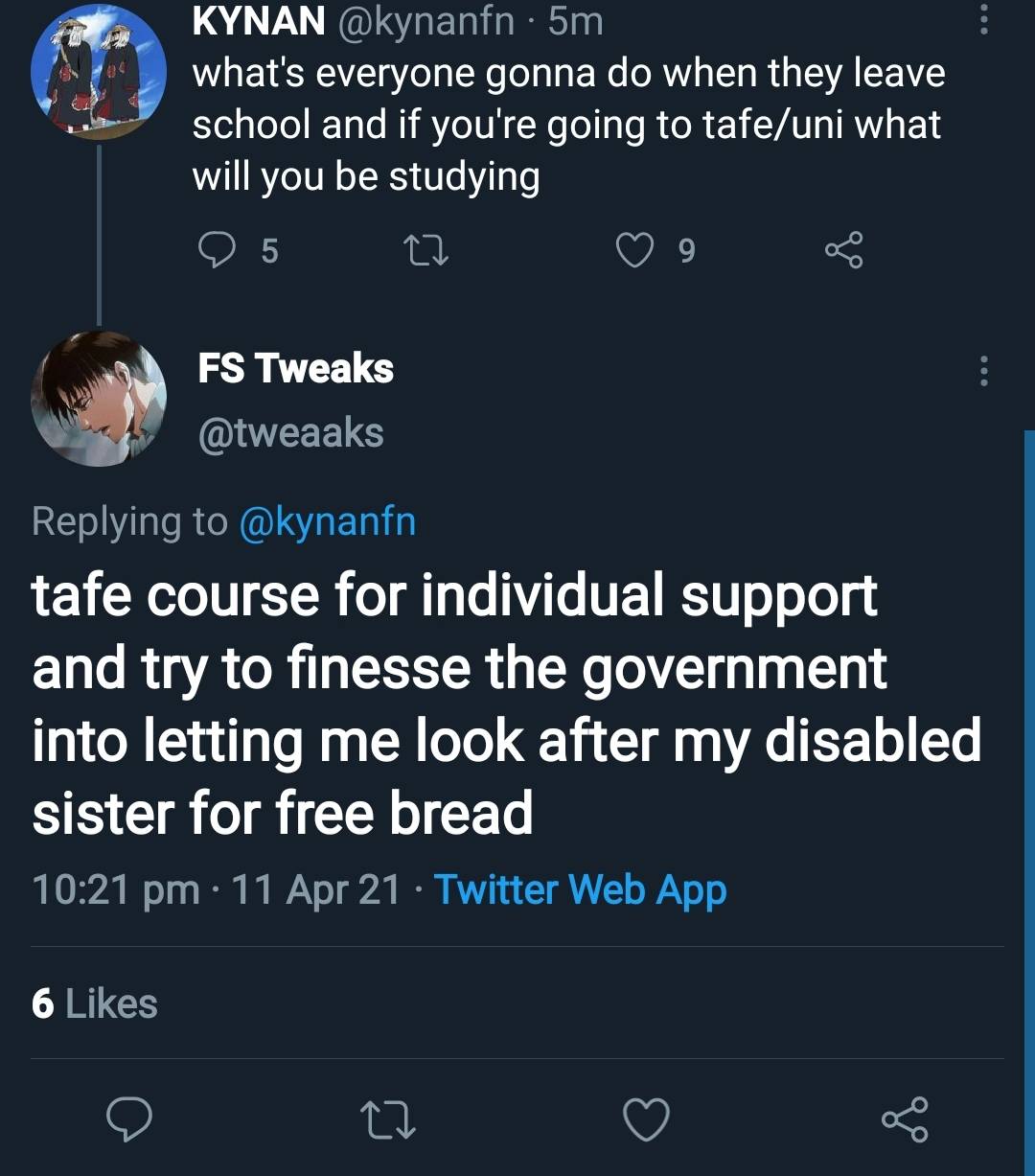Screen dimensions: 1035x1176
Task: View the 6 Likes list
Action: click(95, 1003)
